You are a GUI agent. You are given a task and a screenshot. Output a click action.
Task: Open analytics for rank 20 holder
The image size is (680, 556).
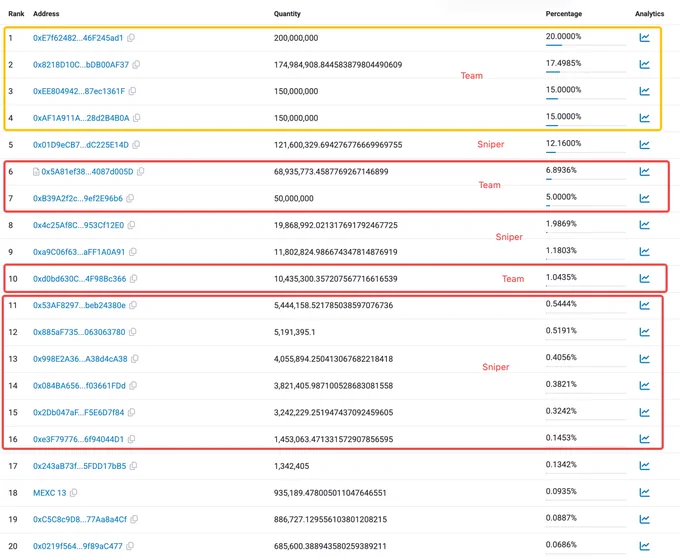click(x=644, y=546)
